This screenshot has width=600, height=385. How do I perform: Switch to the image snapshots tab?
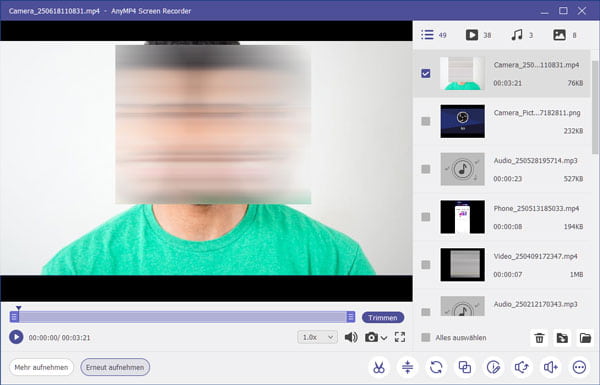[x=564, y=35]
